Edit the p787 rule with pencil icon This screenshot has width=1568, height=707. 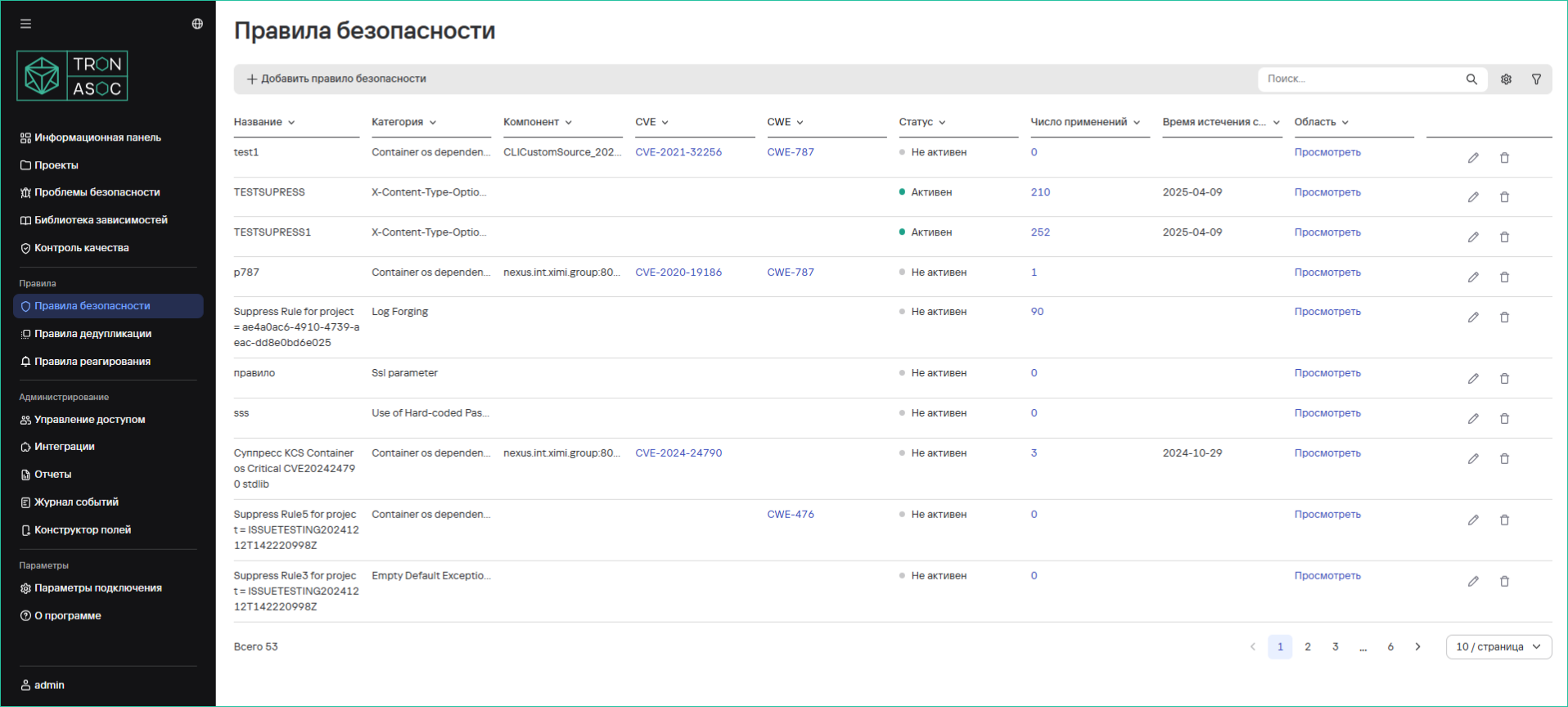(x=1473, y=277)
